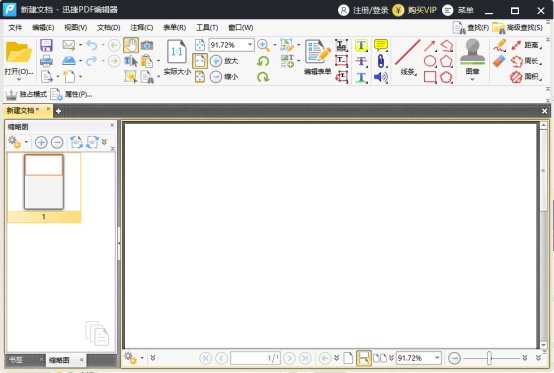Click the attach file paperclip icon
Image resolution: width=554 pixels, height=373 pixels.
coord(381,61)
